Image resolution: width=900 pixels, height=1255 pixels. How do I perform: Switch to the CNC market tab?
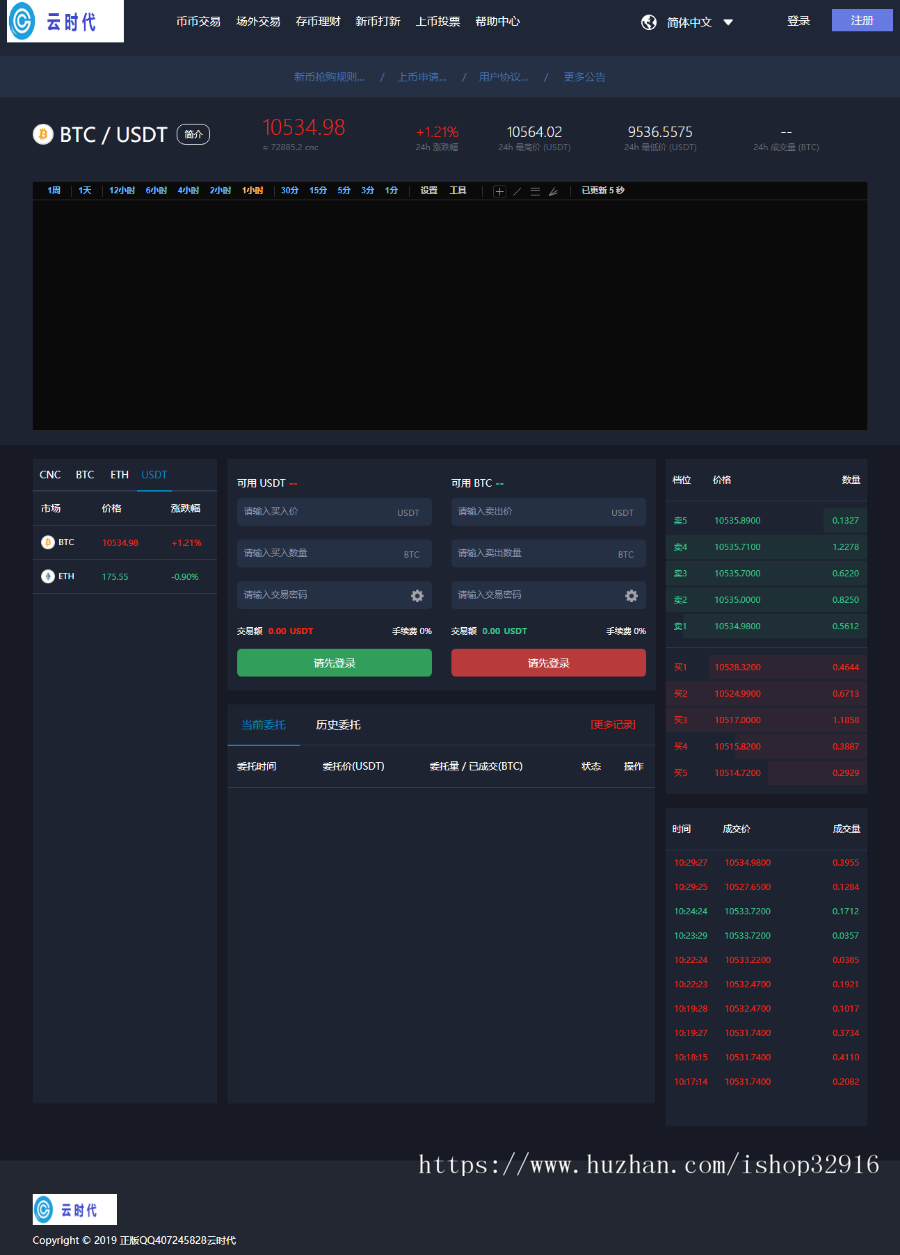click(x=50, y=475)
